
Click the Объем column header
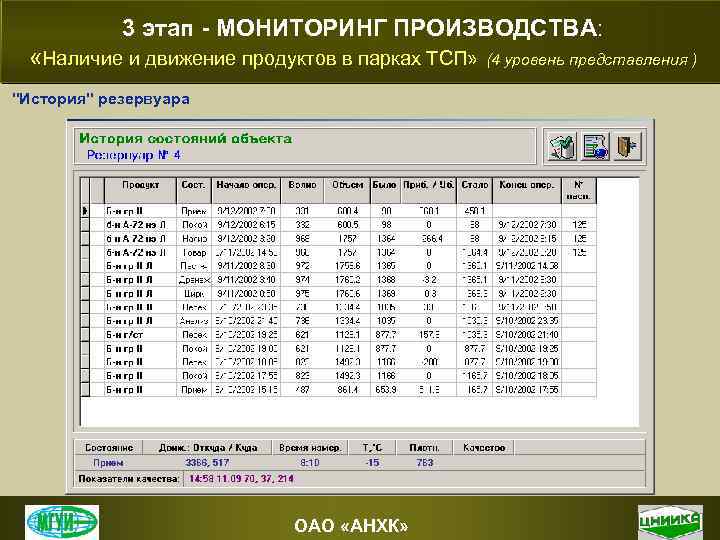tap(347, 191)
